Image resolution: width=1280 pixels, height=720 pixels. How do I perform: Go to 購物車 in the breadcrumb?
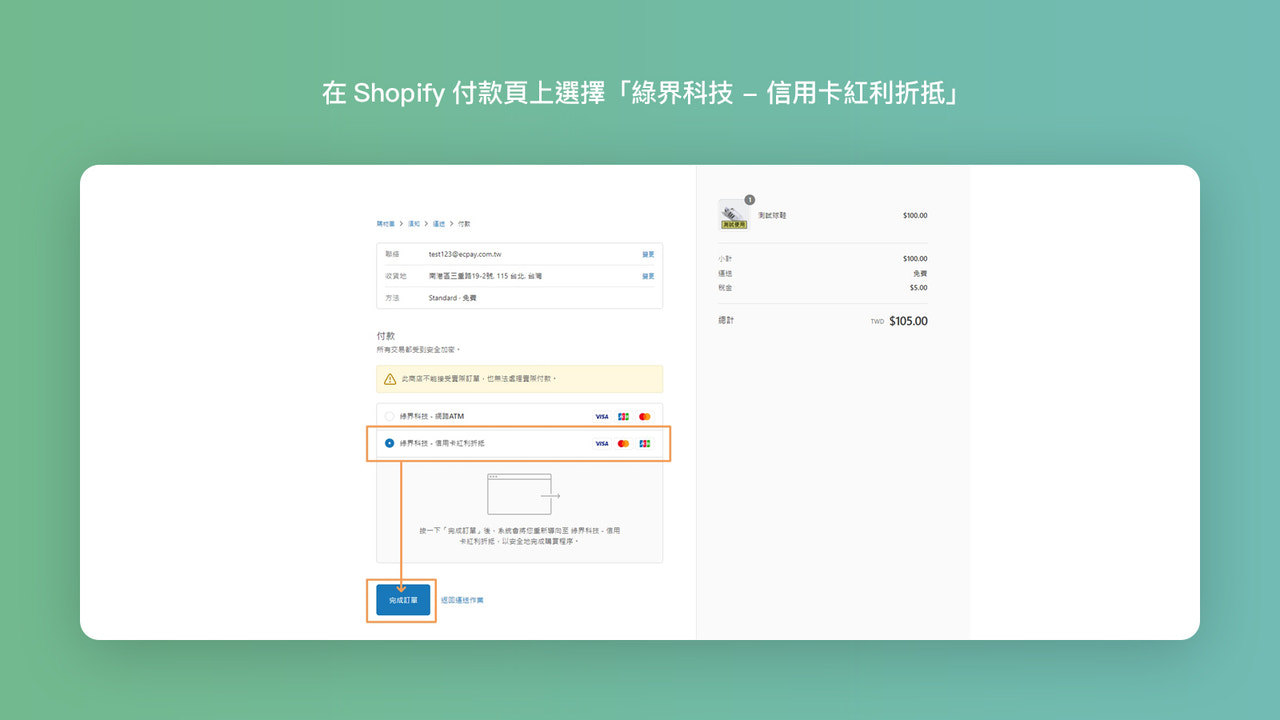(385, 224)
